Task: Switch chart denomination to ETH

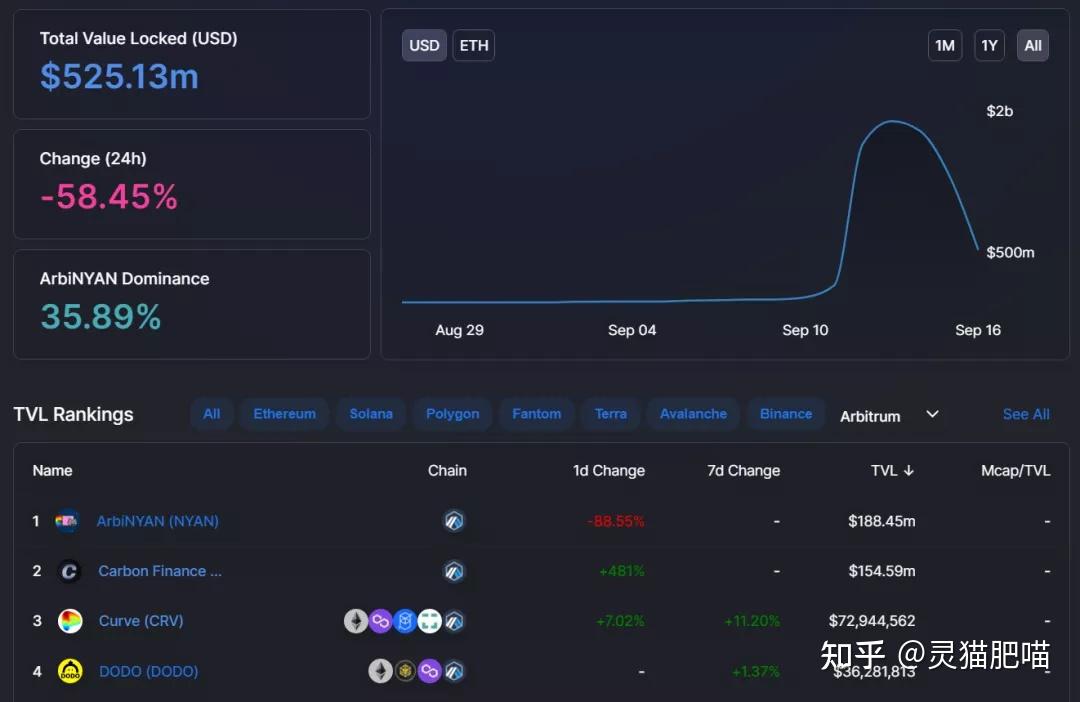Action: pyautogui.click(x=474, y=45)
